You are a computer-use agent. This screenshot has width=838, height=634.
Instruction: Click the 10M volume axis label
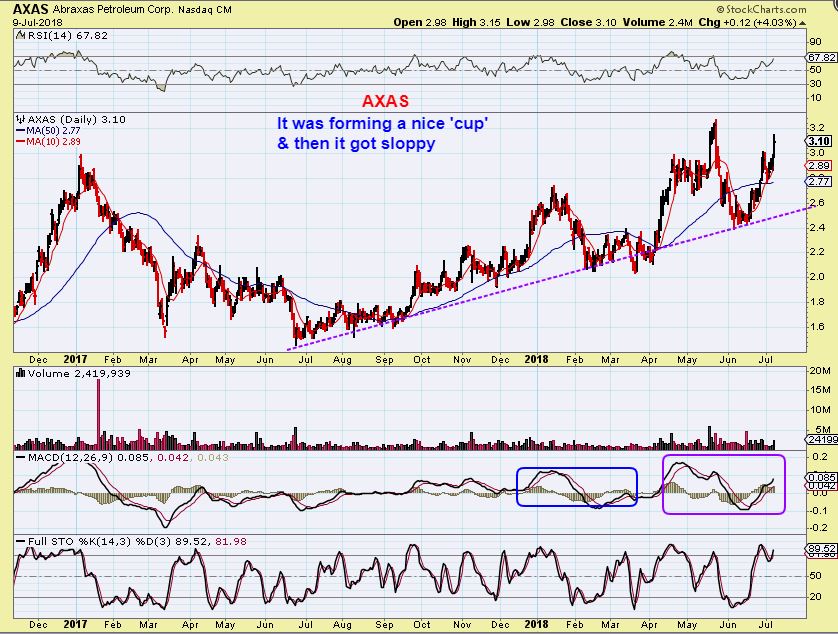820,410
